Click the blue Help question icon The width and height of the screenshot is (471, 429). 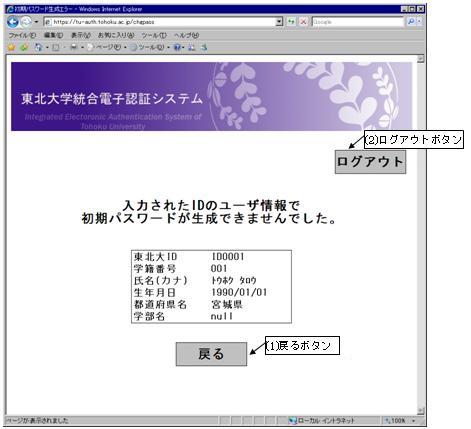point(177,48)
